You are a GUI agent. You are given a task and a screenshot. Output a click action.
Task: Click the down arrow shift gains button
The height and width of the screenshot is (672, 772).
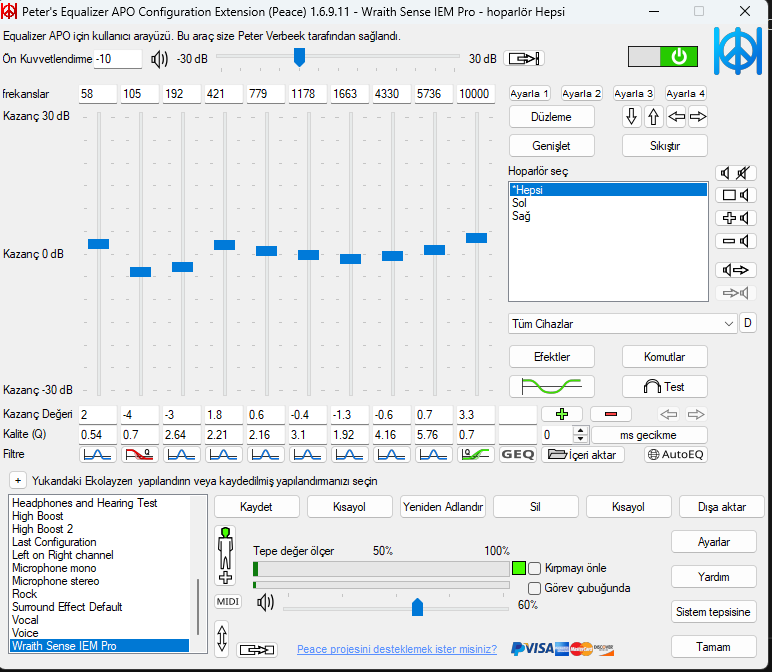[x=632, y=117]
